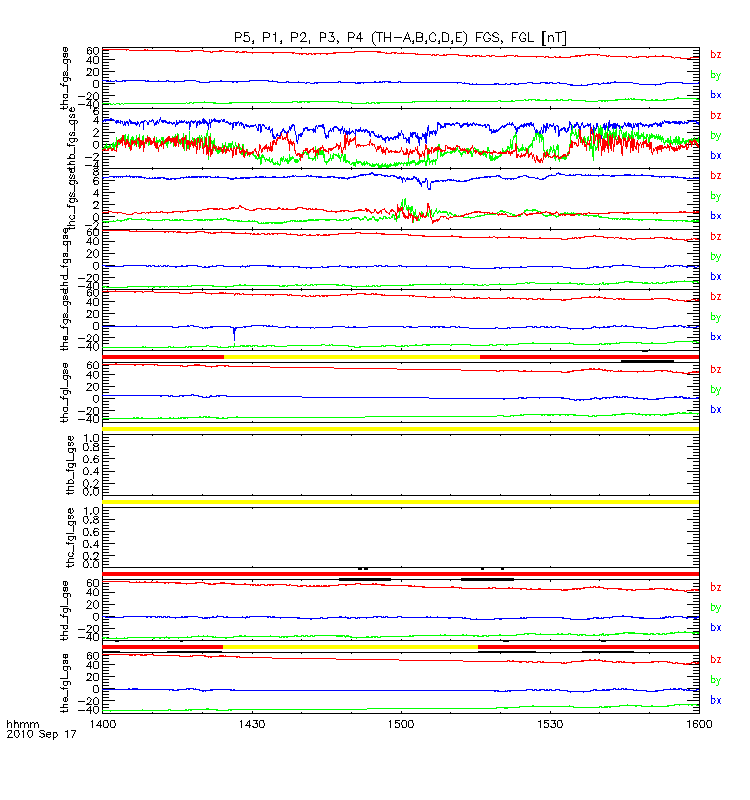Click the 'thd_fgs_gse' y-axis title

pos(65,260)
